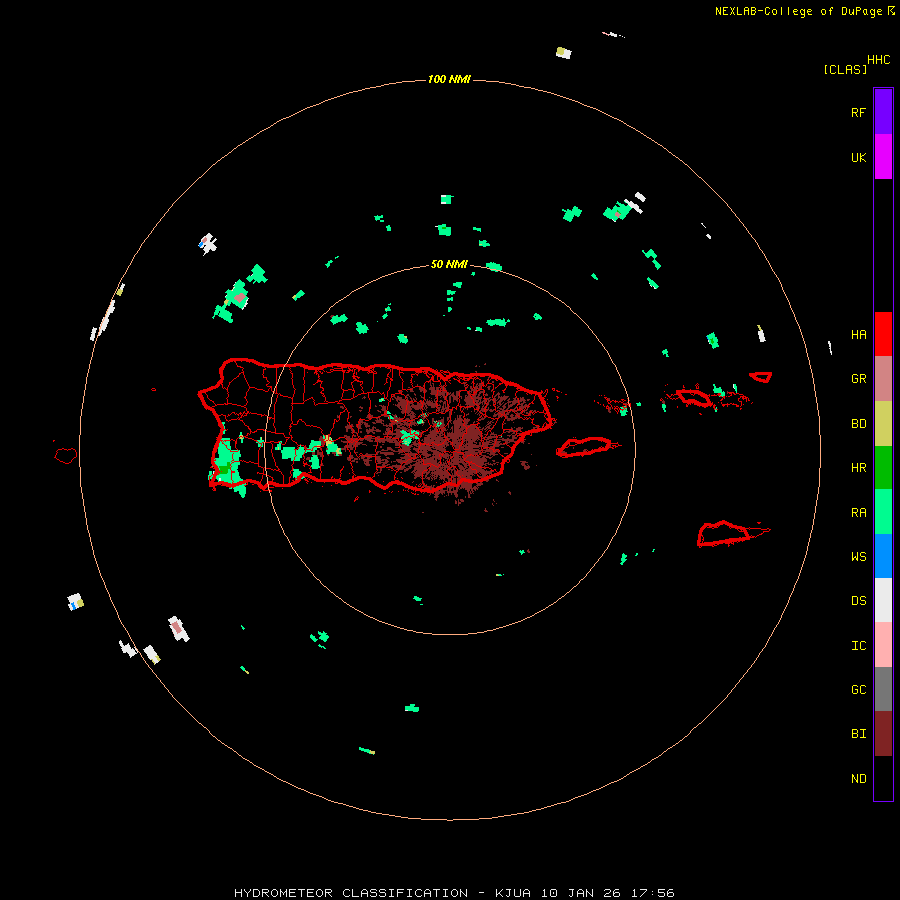Click the large rain echo in southwest Puerto Rico

(228, 464)
